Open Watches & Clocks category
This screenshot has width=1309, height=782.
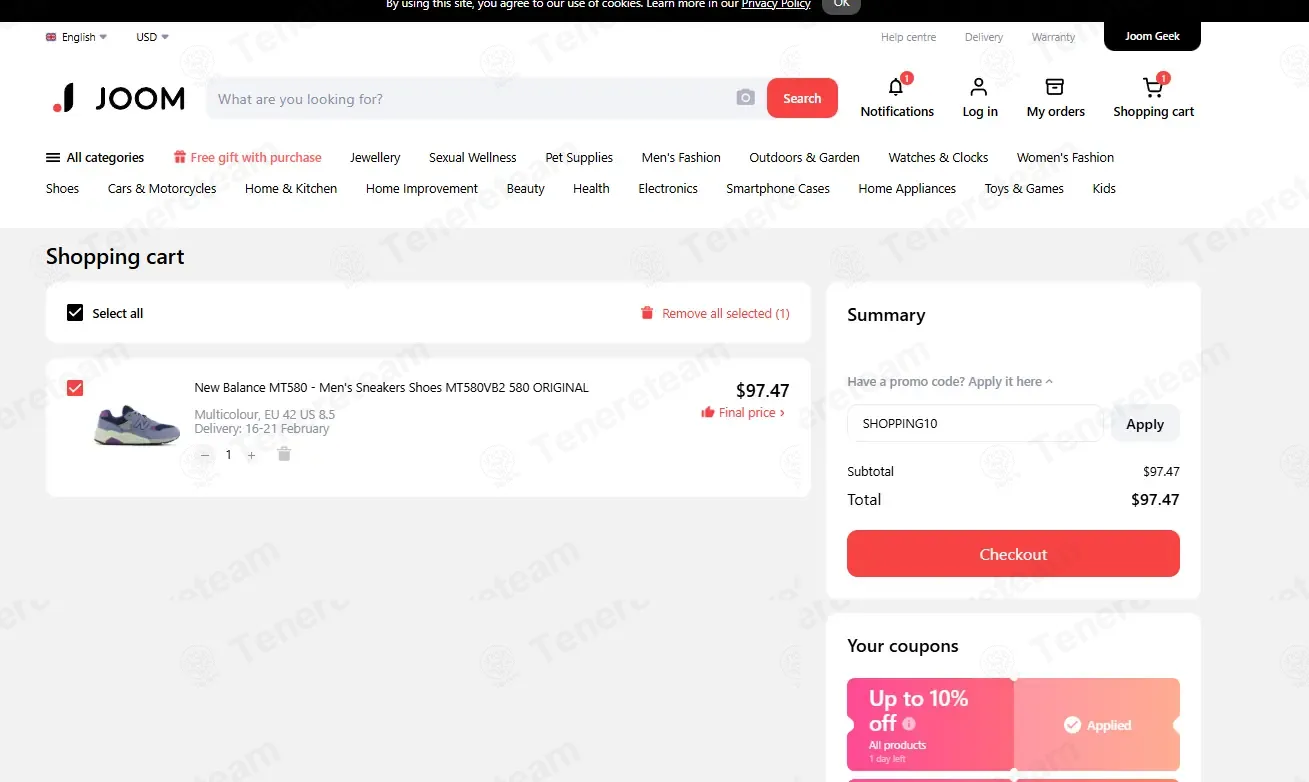tap(938, 157)
